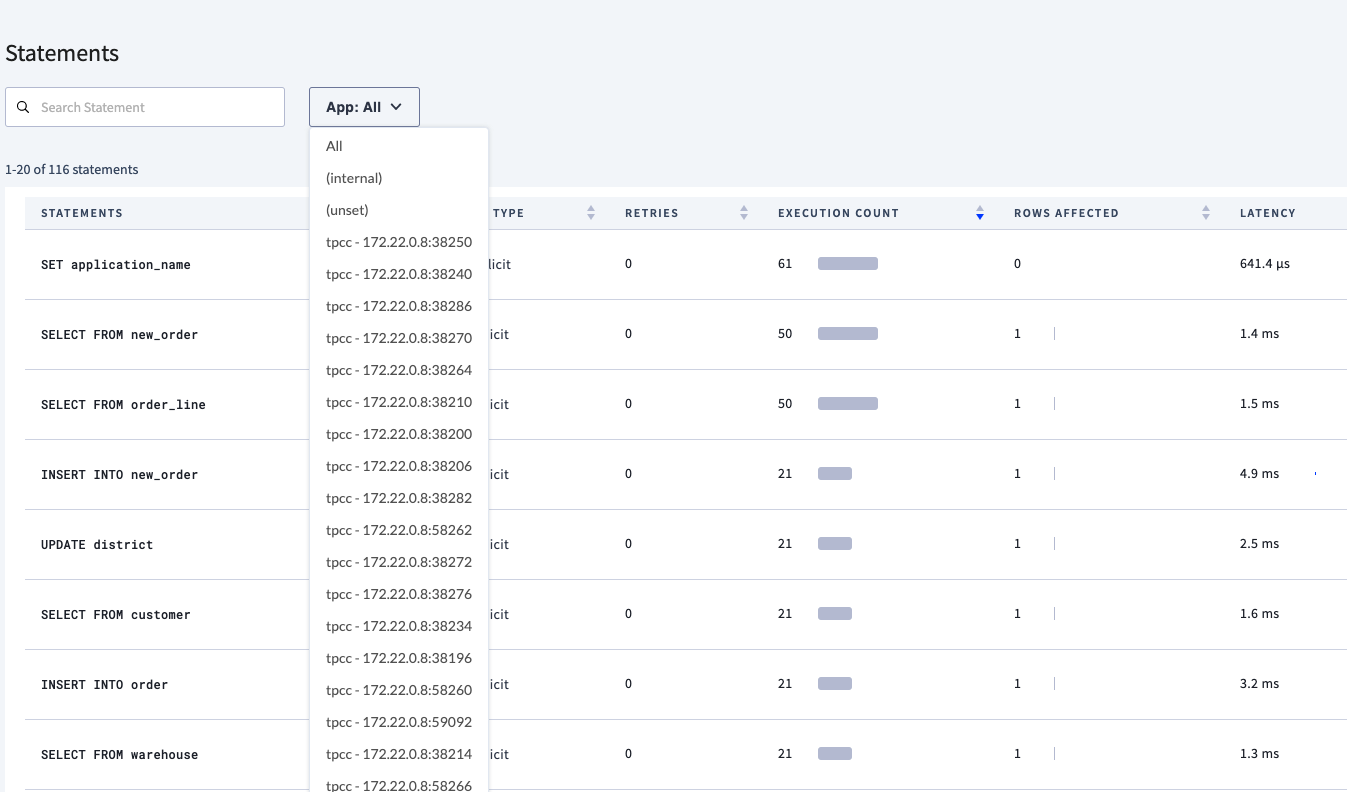
Task: Select All in app filter
Action: pos(335,146)
